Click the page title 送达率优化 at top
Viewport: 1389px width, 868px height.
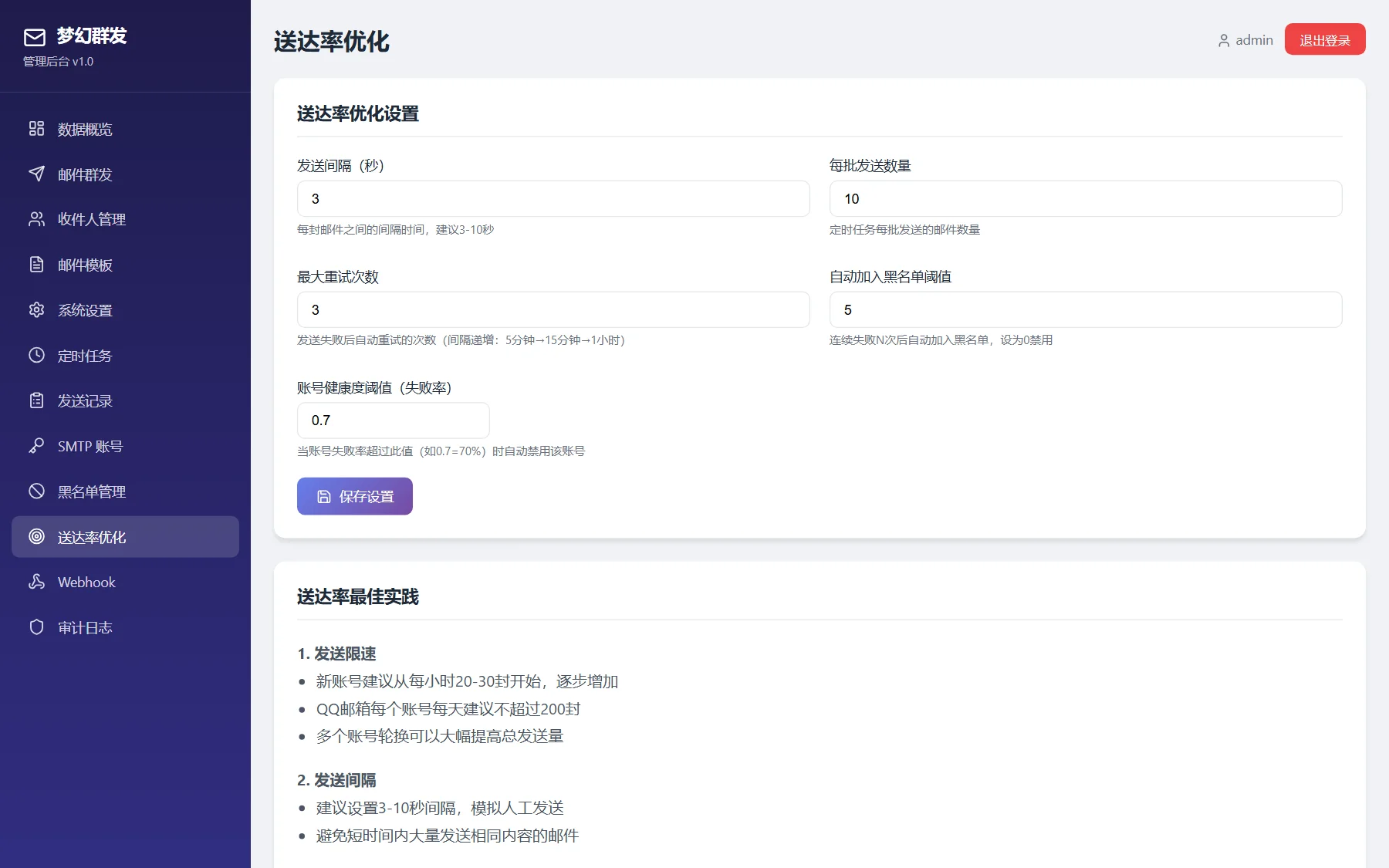332,42
